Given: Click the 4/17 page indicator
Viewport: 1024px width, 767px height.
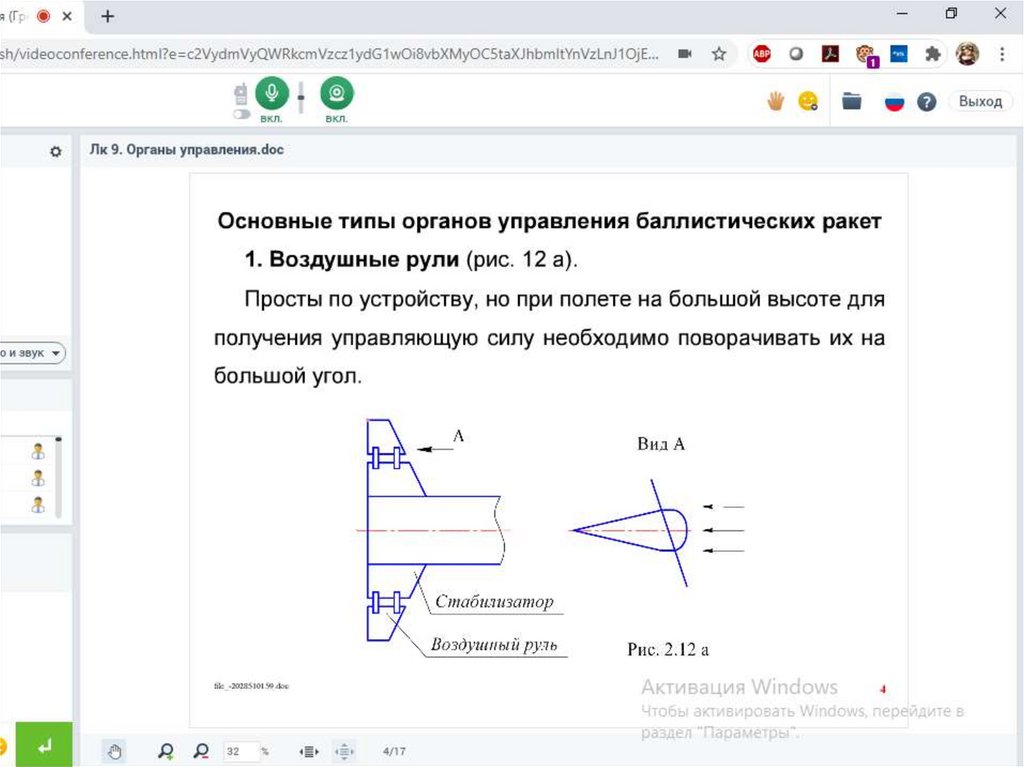Looking at the screenshot, I should click(394, 751).
